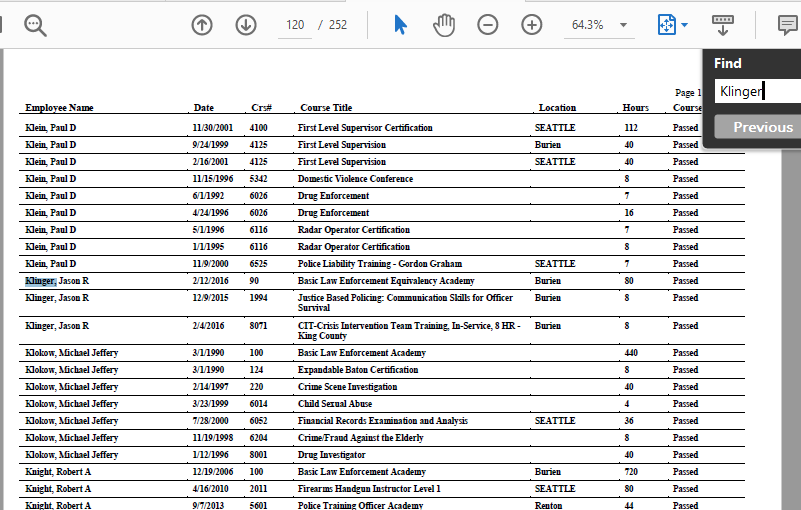Click the Find text field containing Klinger
801x510 pixels.
pyautogui.click(x=758, y=91)
